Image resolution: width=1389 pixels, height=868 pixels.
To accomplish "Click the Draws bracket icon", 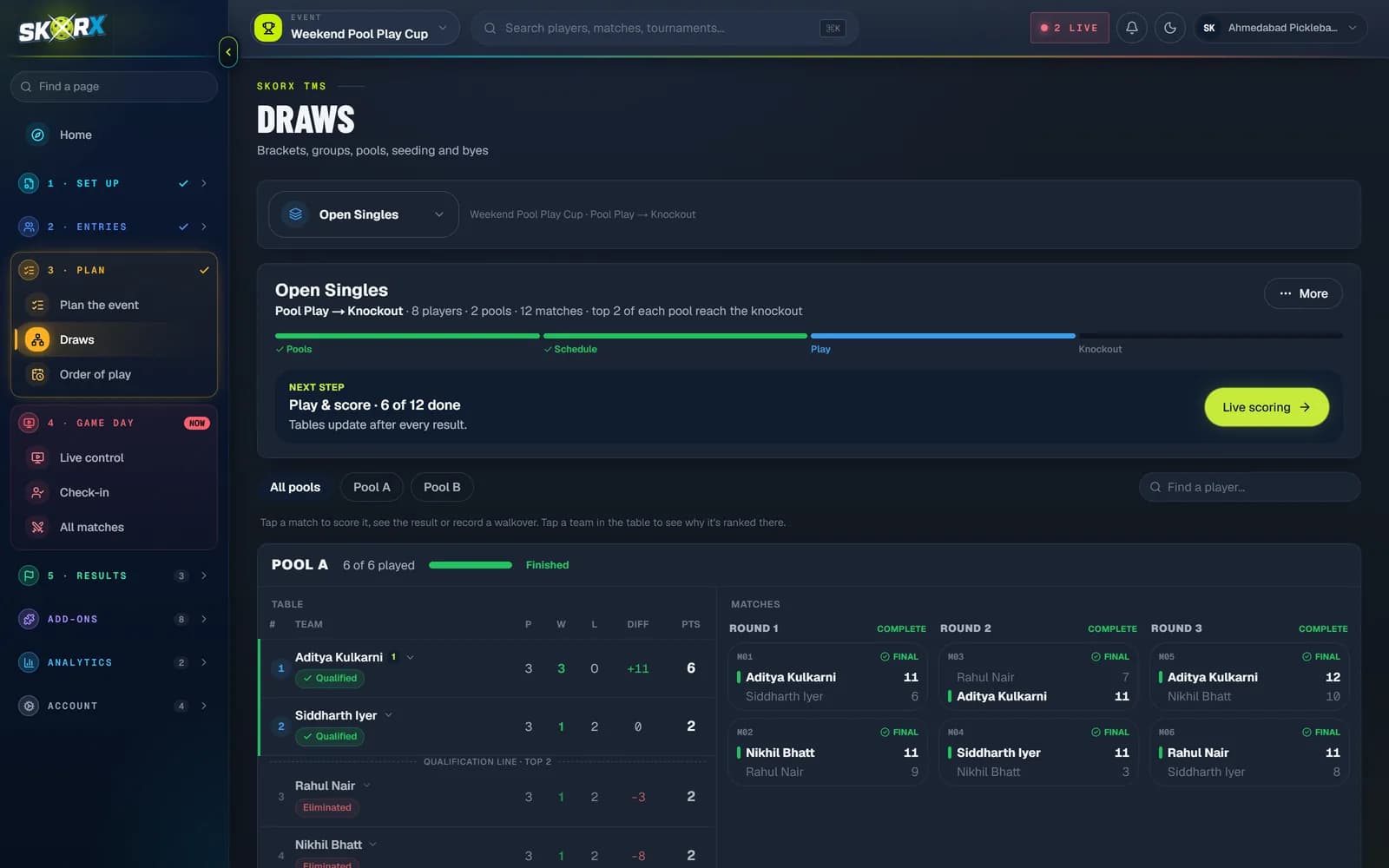I will point(37,339).
